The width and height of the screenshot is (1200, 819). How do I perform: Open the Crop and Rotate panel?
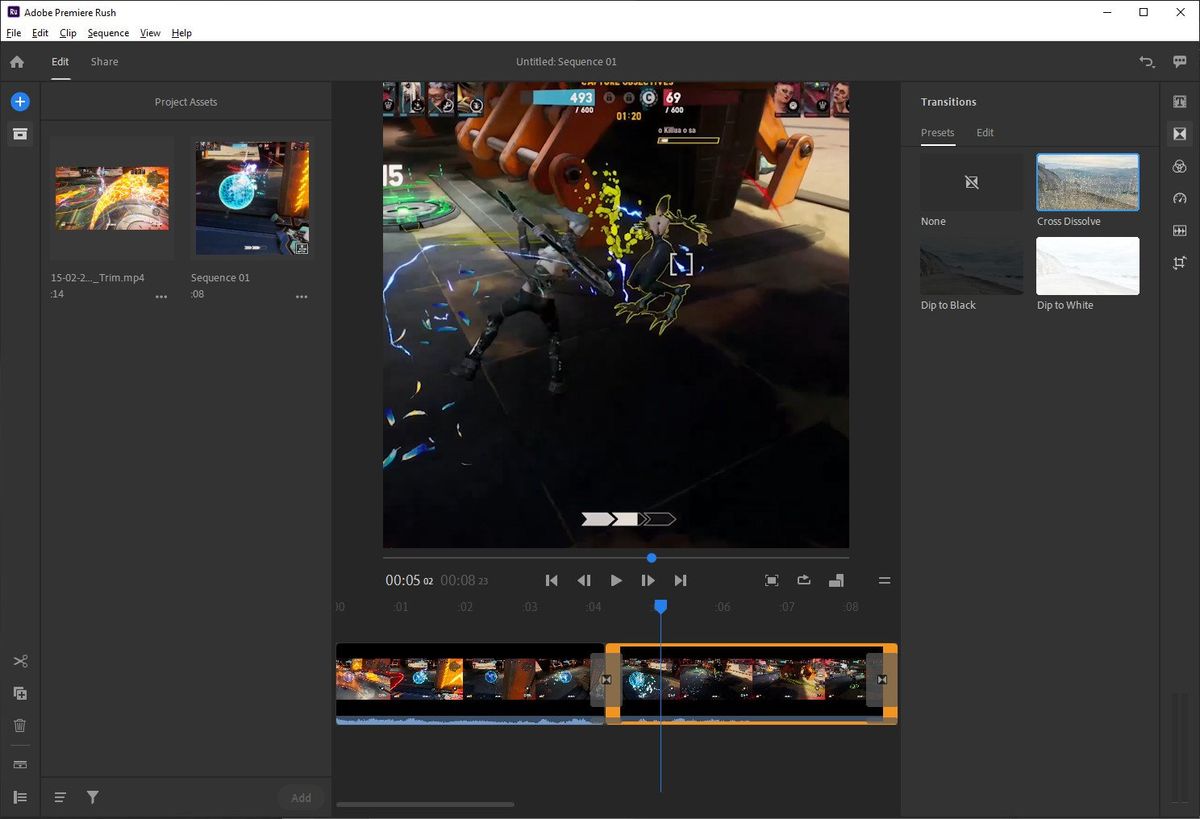coord(1180,263)
